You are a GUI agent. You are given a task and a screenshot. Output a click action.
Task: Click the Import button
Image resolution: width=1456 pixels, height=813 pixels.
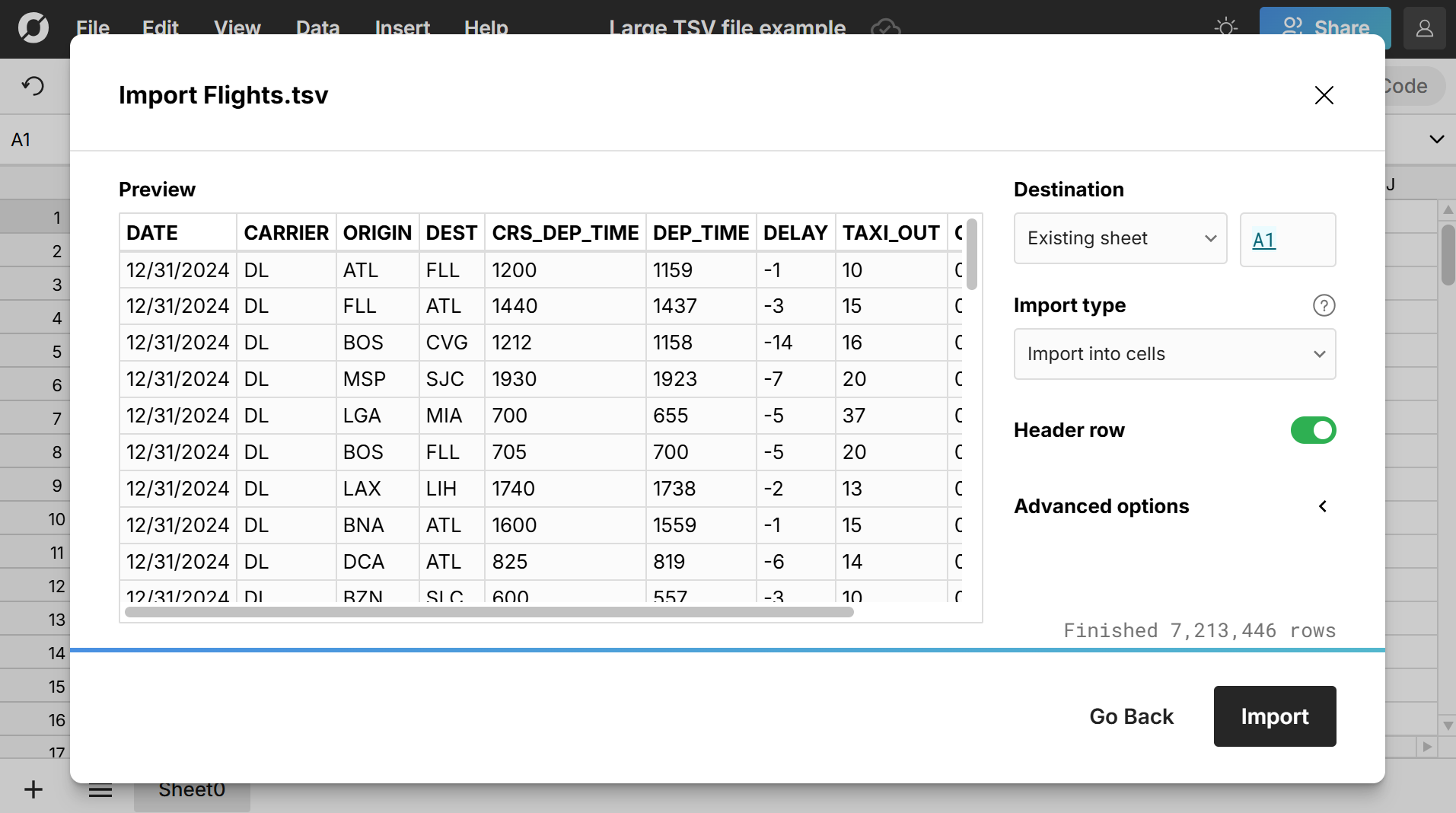pyautogui.click(x=1274, y=716)
